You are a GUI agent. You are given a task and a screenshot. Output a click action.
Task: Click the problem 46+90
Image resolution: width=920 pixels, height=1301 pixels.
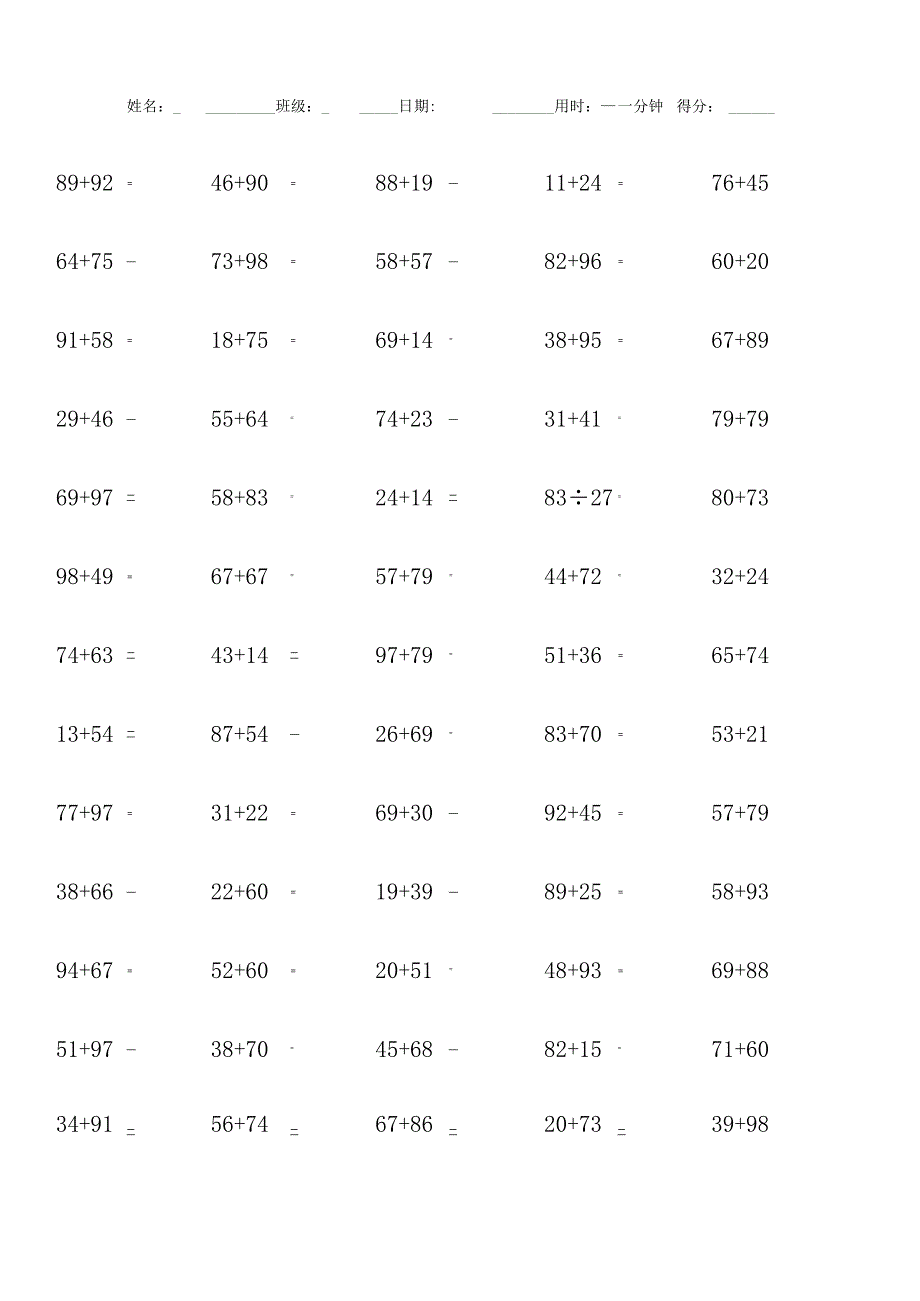(x=240, y=183)
